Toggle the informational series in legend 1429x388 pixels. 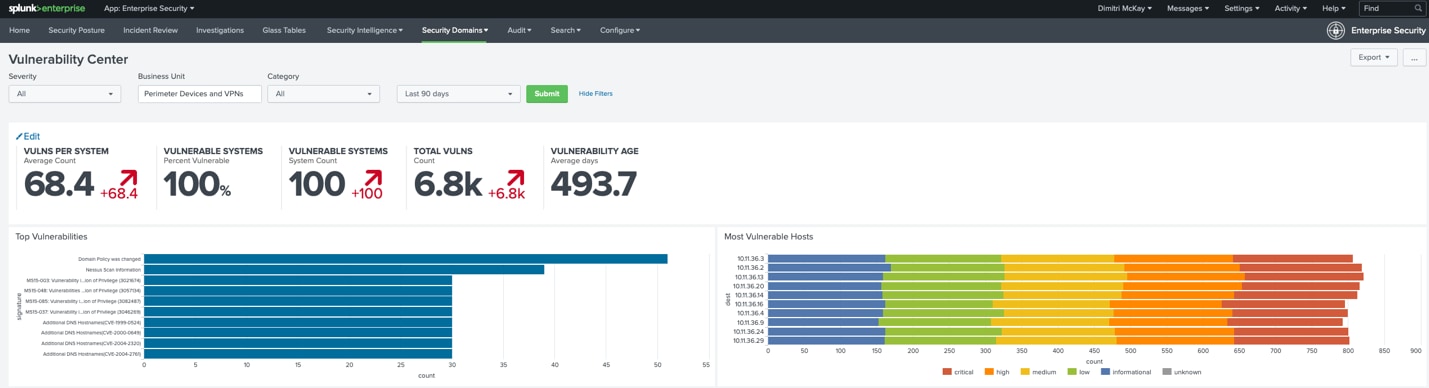coord(1126,372)
